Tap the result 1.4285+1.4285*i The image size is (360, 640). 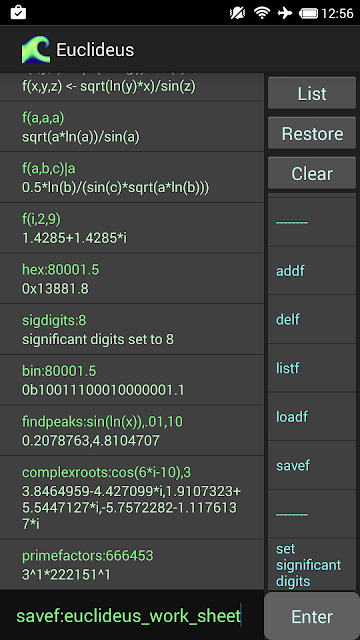(x=74, y=238)
